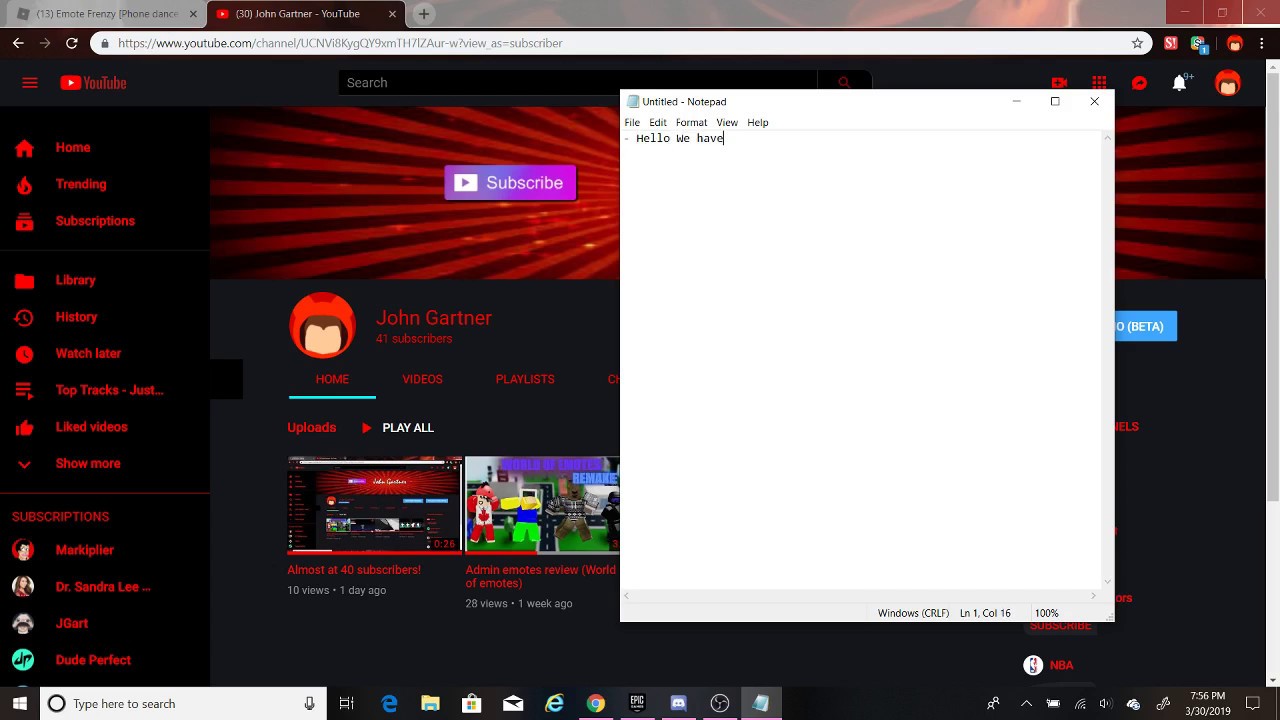Viewport: 1280px width, 720px height.
Task: Click Notepad vertical scrollbar down arrow
Action: click(1107, 581)
